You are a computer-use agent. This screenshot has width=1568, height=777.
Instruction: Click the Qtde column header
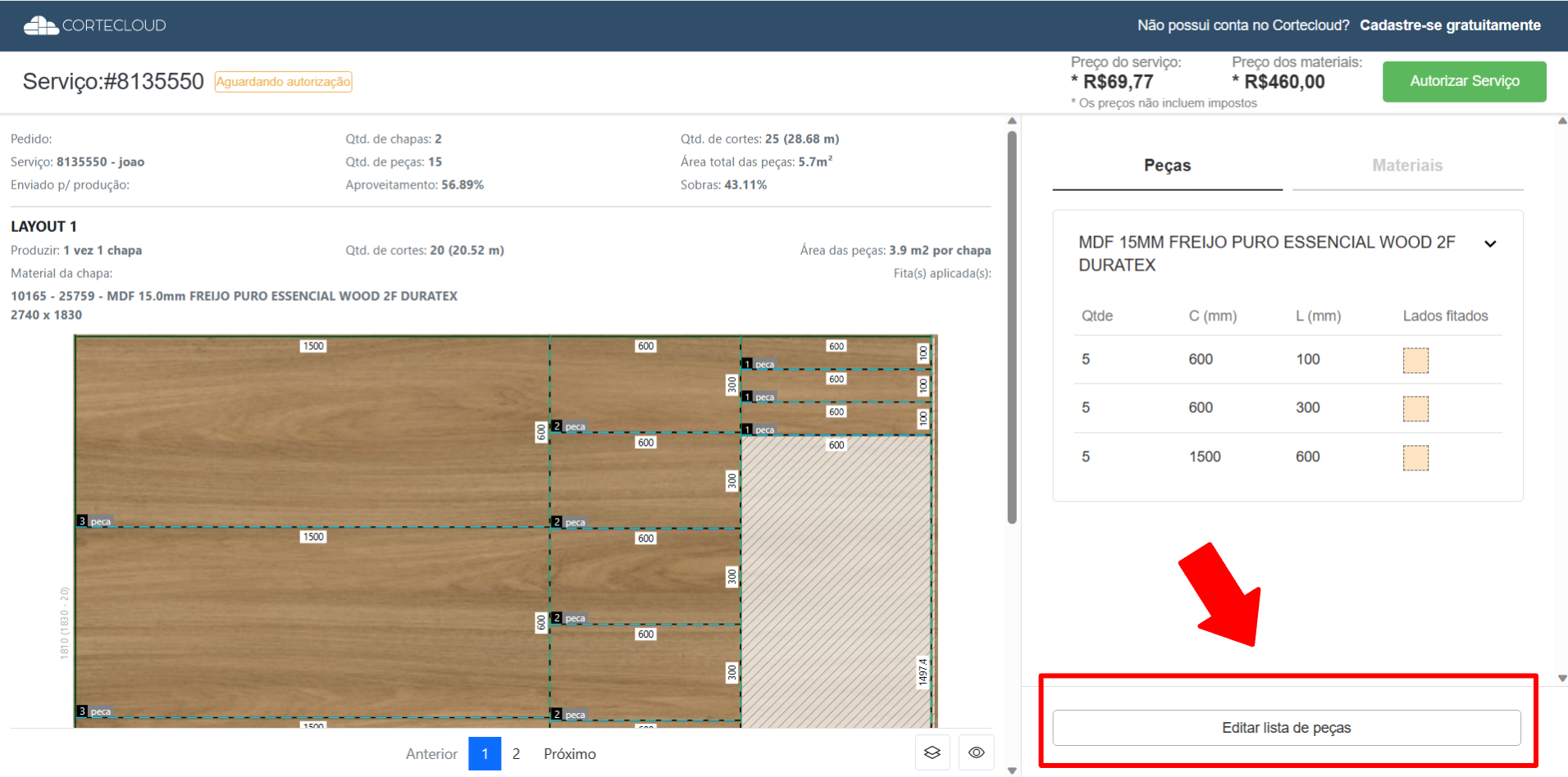pyautogui.click(x=1097, y=316)
